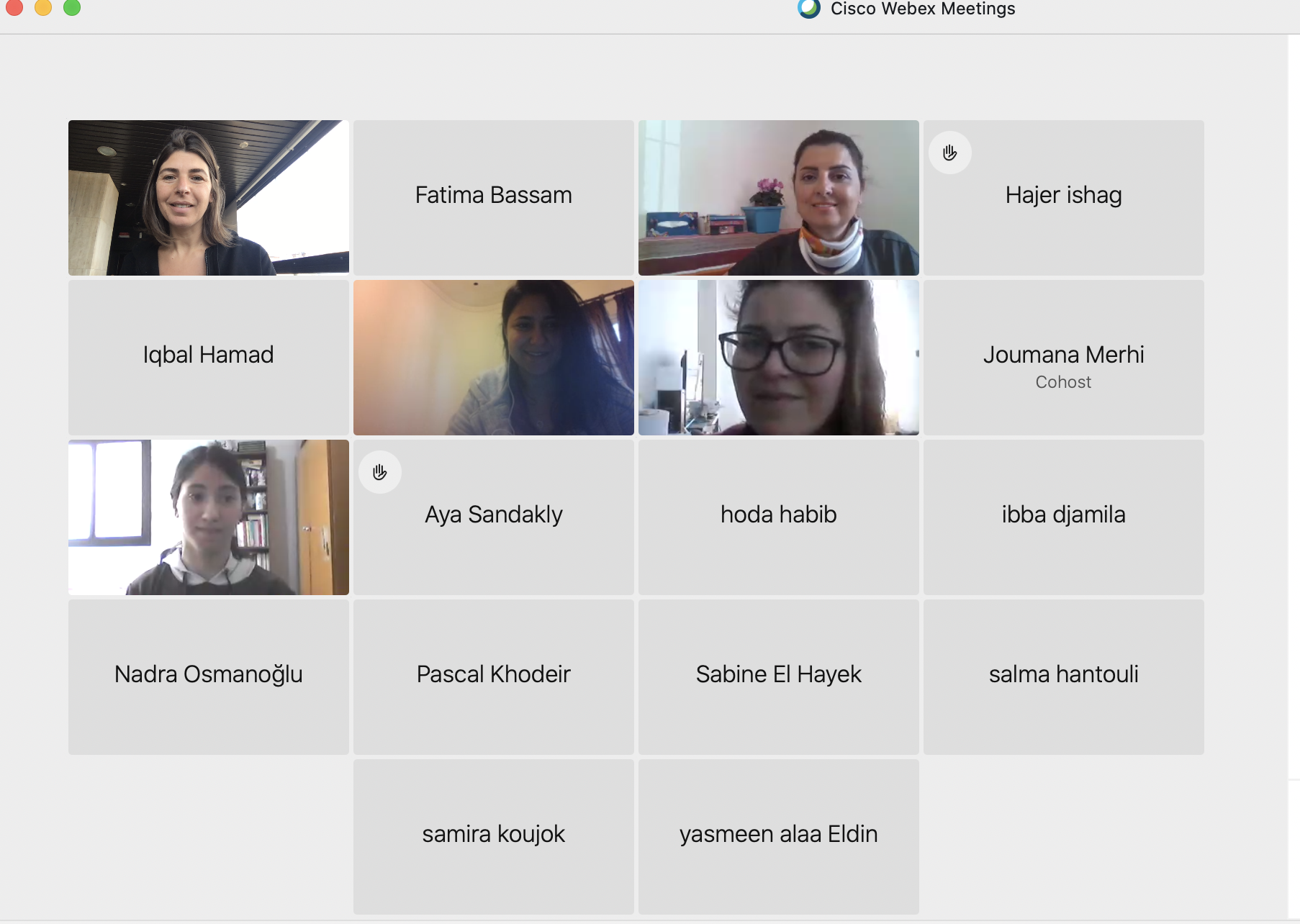1300x924 pixels.
Task: Select the Iqbal Hamad participant tile
Action: 209,358
